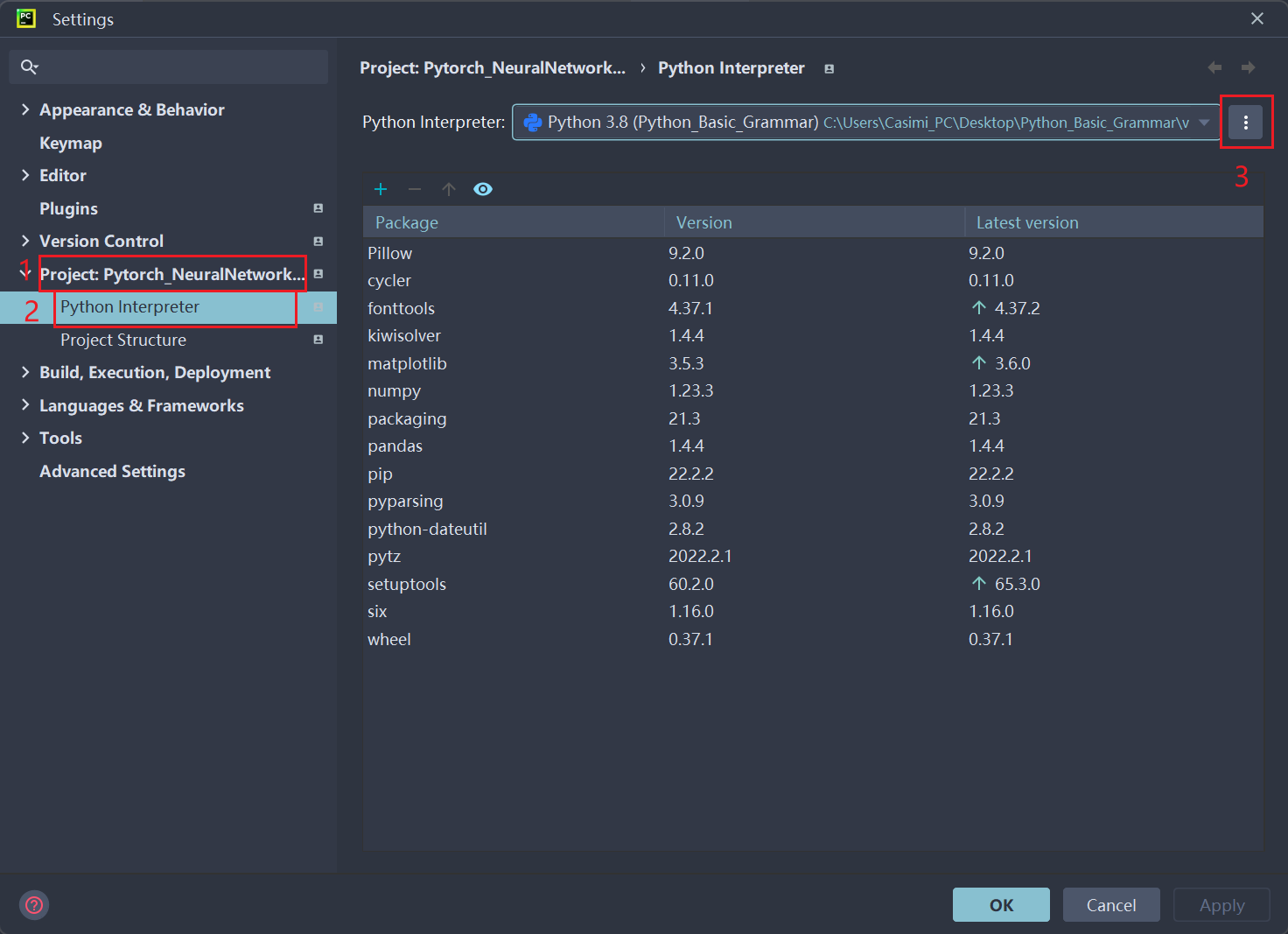
Task: Click the project-level marker next to Plugins
Action: pos(318,208)
